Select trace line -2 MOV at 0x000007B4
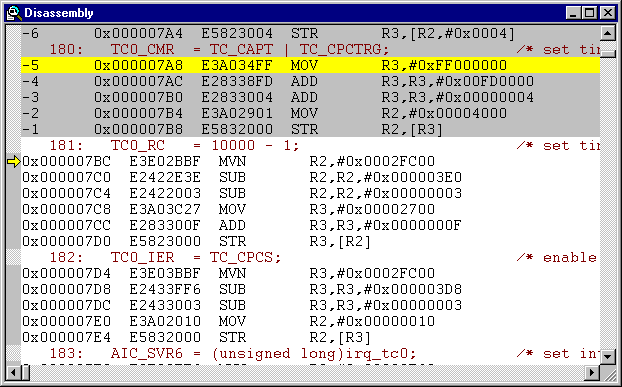The width and height of the screenshot is (622, 387). (x=310, y=113)
